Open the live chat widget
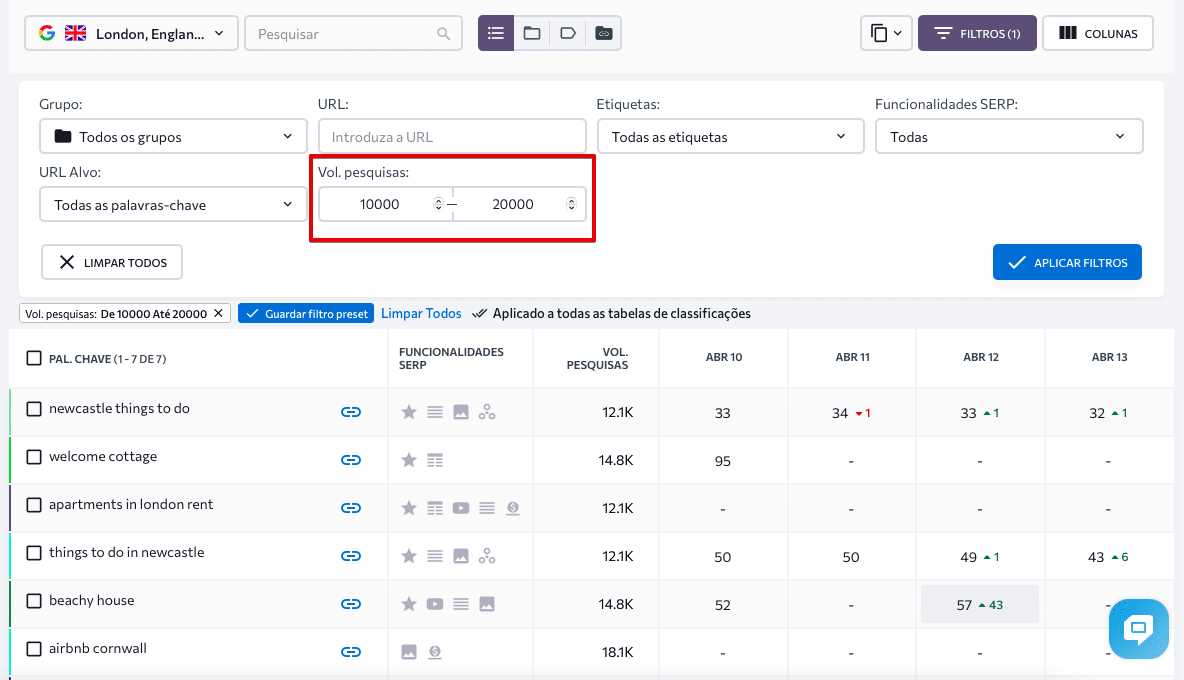Screen dimensions: 1184x680 click(1139, 628)
